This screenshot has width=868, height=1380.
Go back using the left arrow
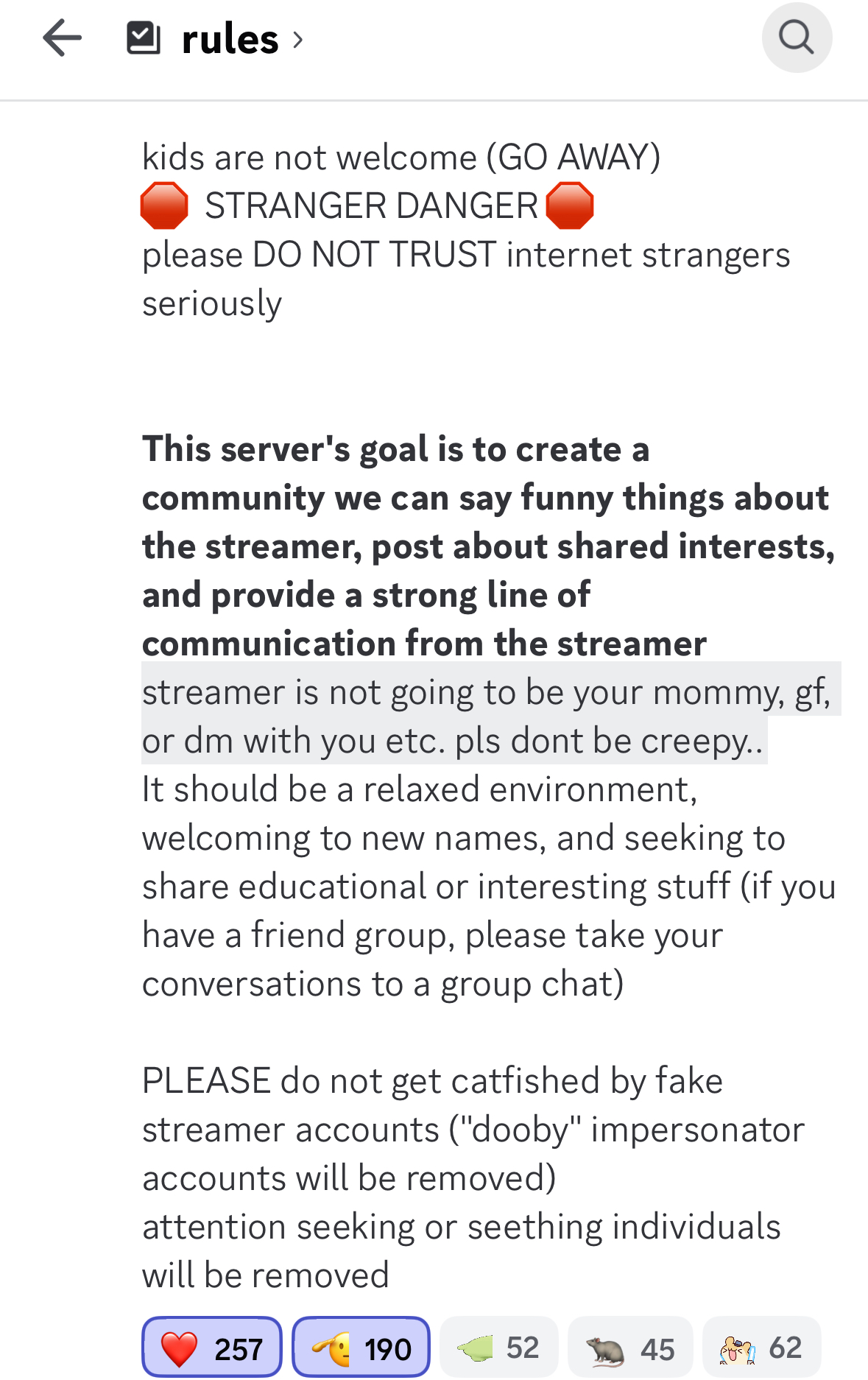tap(62, 38)
